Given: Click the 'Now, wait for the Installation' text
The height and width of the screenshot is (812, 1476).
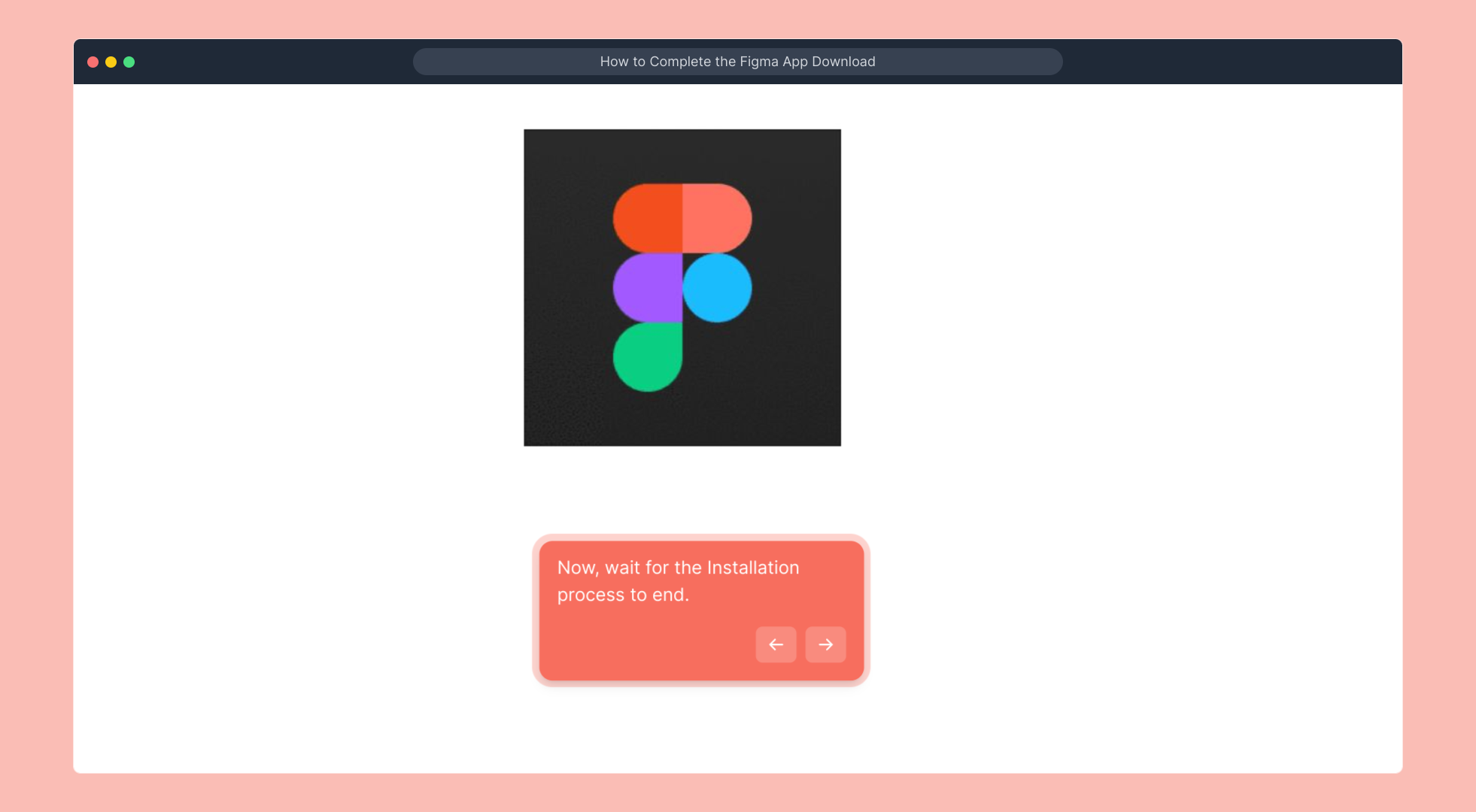Looking at the screenshot, I should 677,568.
